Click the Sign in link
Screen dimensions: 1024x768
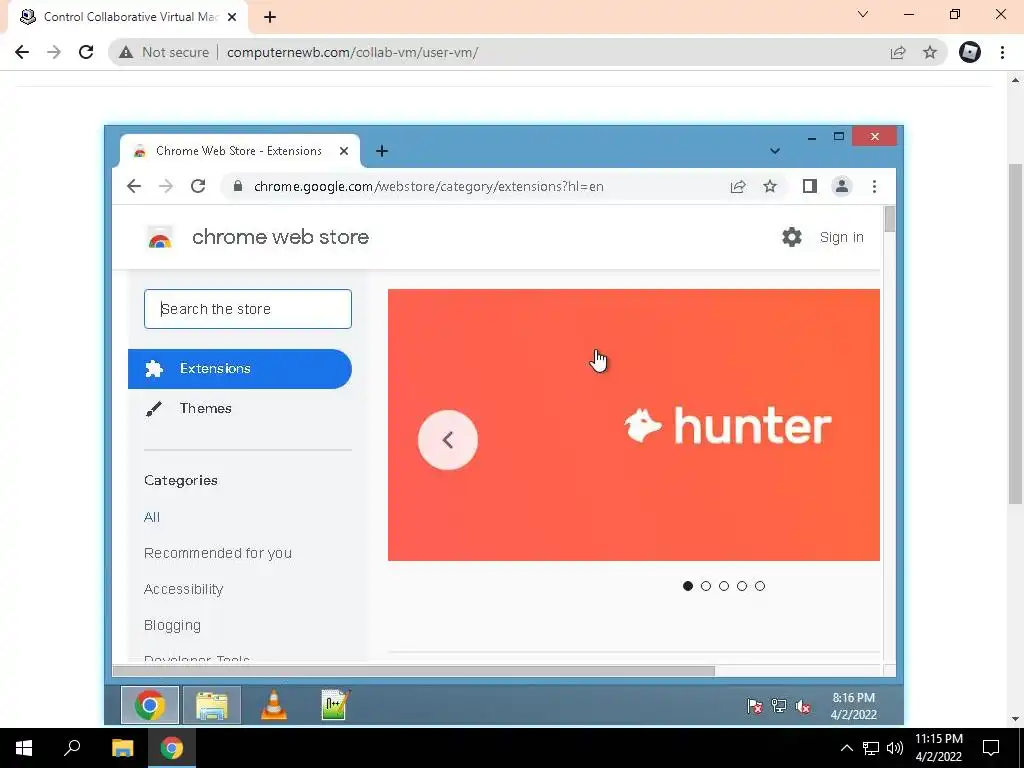pos(841,237)
